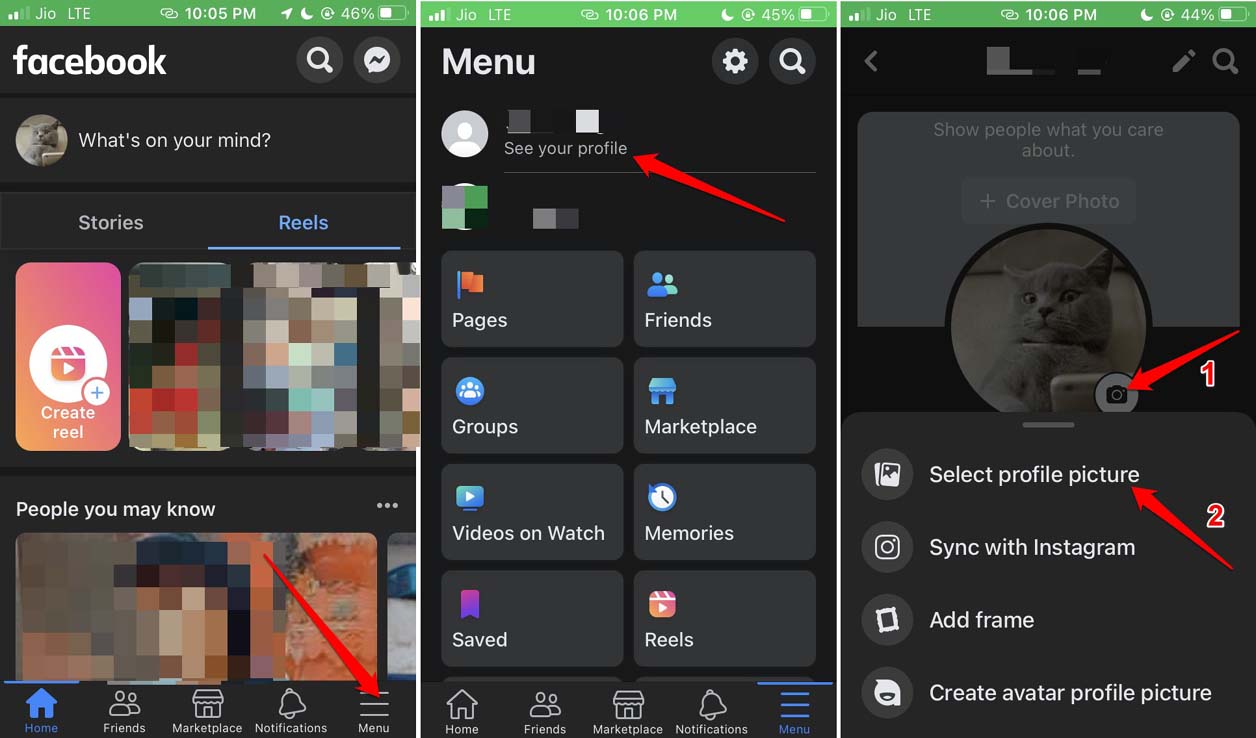This screenshot has height=738, width=1256.
Task: Switch to the Reels tab on home feed
Action: coord(303,223)
